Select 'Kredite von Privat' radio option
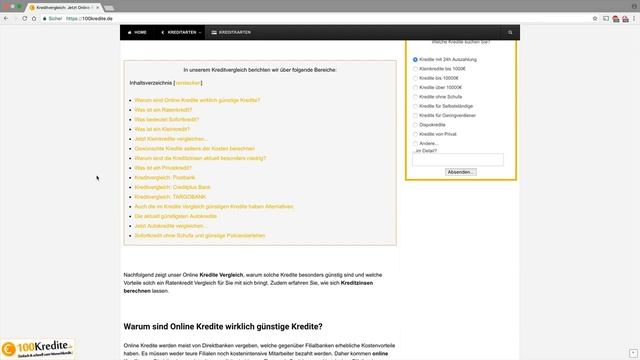Viewport: 640px width, 360px height. coord(415,134)
